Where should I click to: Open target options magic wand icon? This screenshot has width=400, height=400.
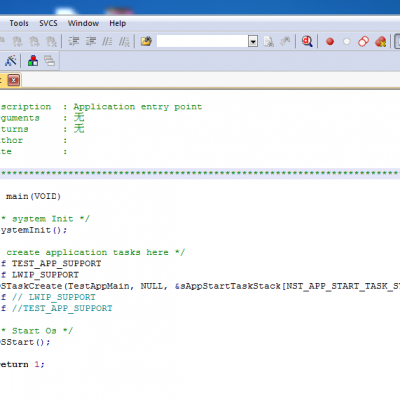(11, 61)
